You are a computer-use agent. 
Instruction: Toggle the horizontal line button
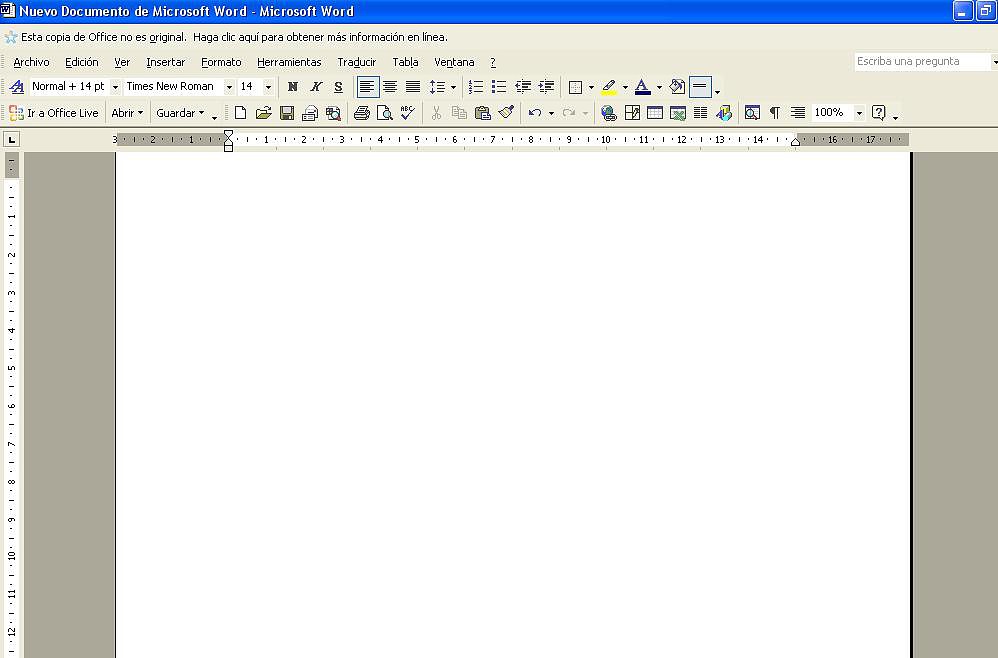click(x=700, y=87)
